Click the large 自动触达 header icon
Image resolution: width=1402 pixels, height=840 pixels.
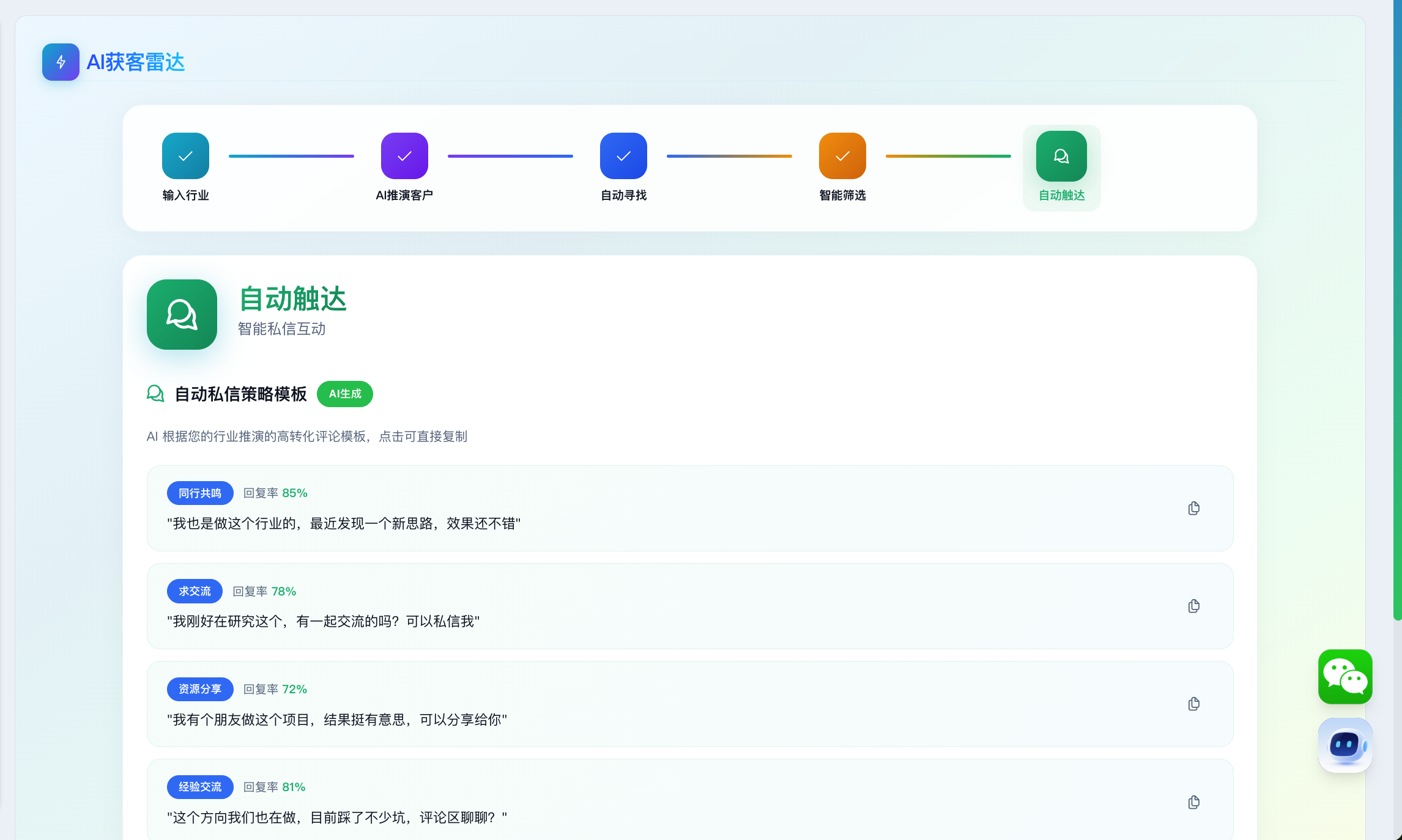click(182, 314)
